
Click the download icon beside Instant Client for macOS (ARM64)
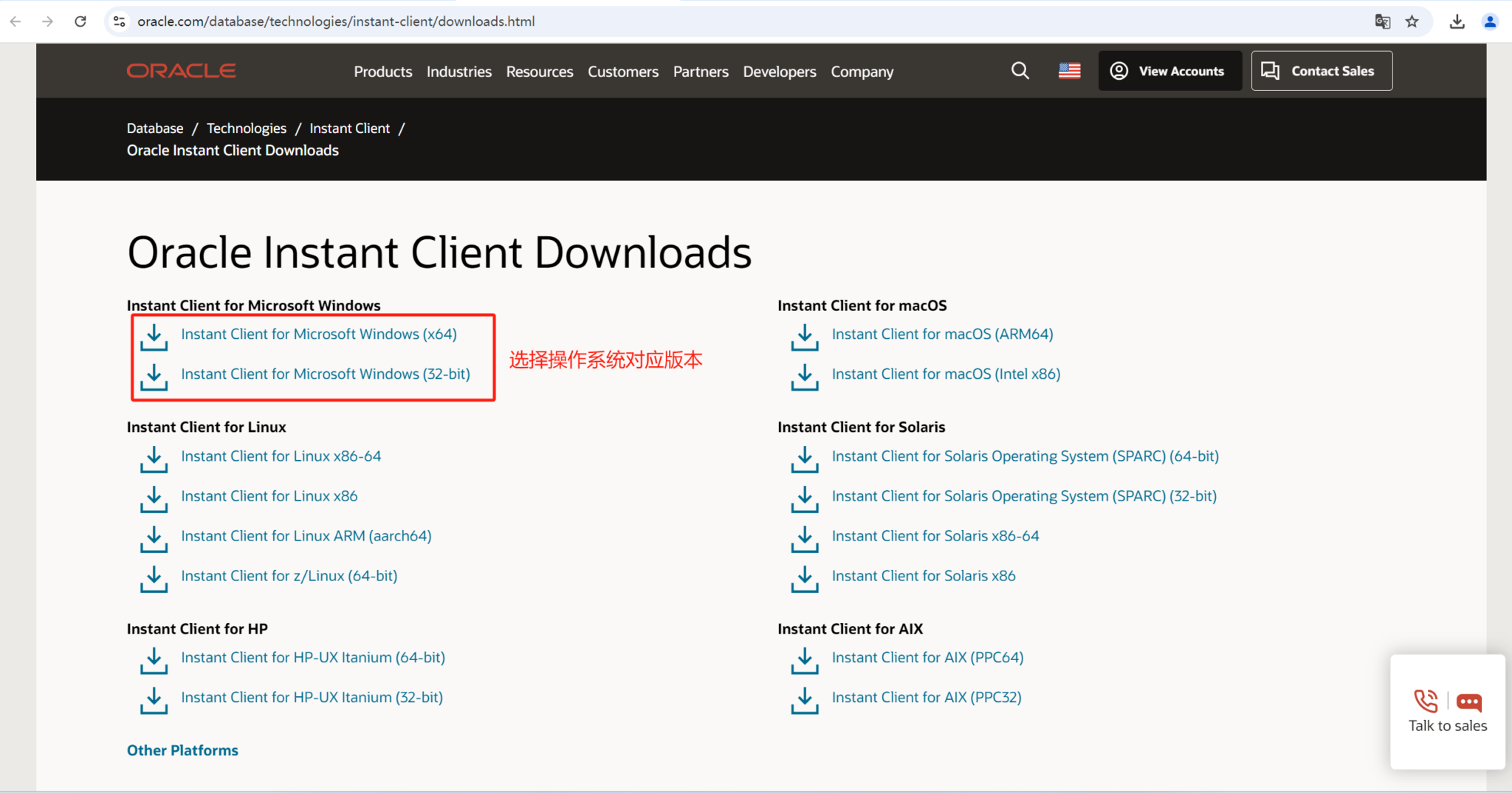pos(804,337)
